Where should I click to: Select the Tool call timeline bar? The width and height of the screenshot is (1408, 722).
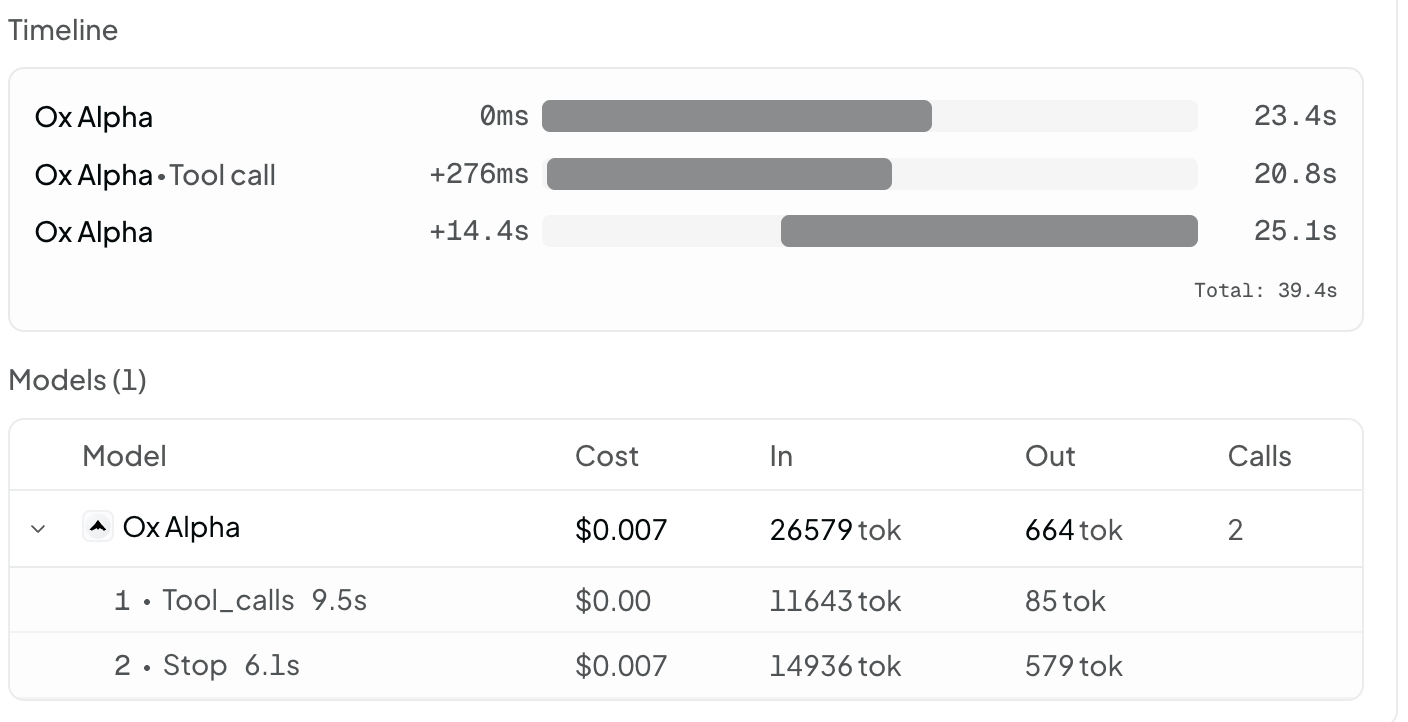pyautogui.click(x=719, y=174)
